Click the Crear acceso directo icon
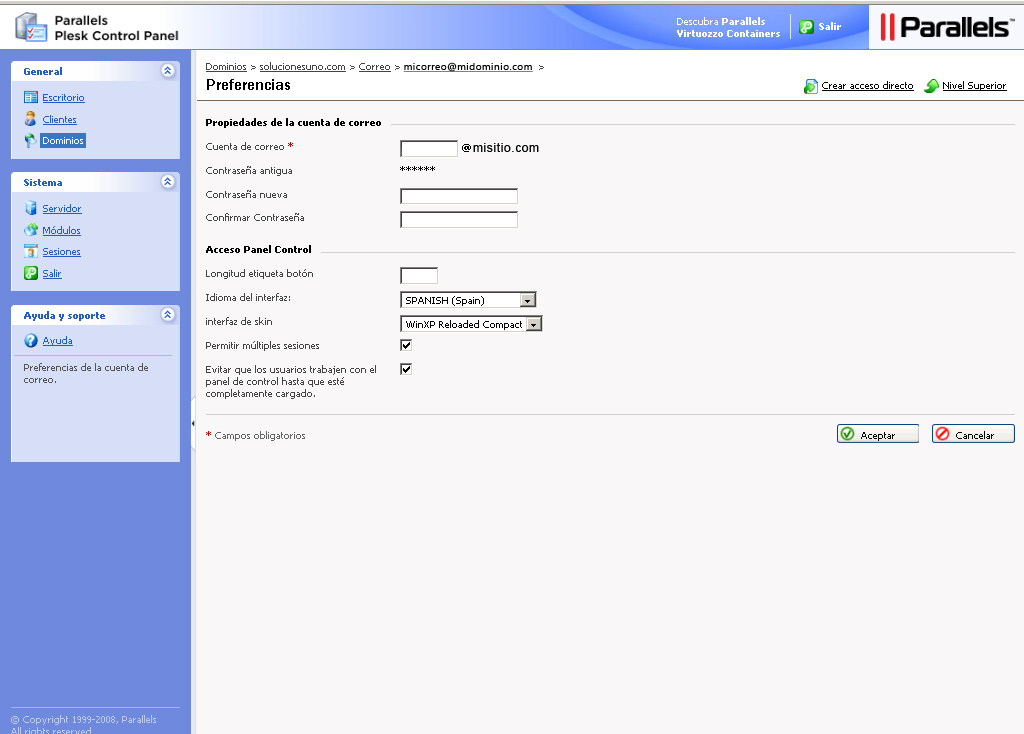The height and width of the screenshot is (734, 1024). [810, 86]
